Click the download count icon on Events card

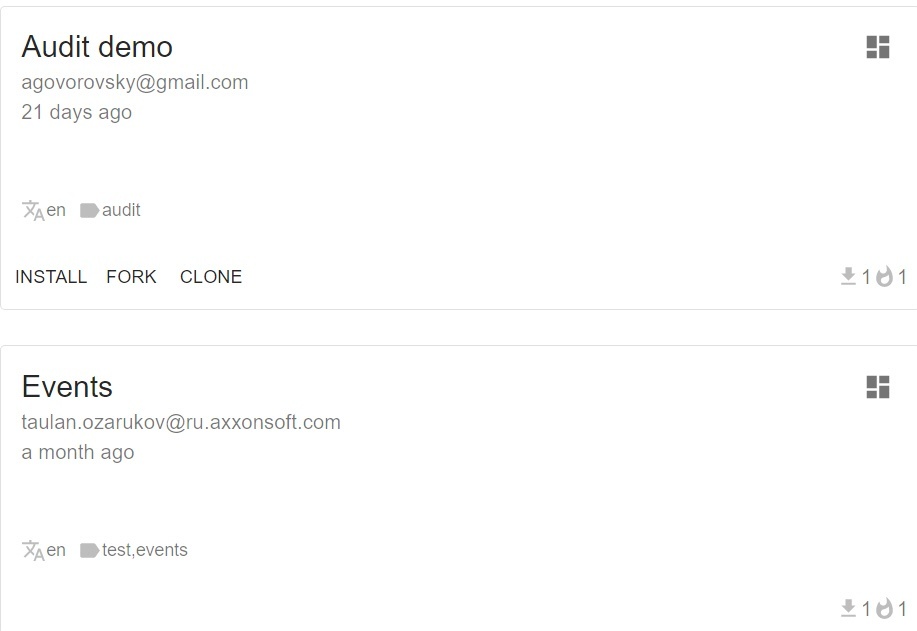click(849, 608)
